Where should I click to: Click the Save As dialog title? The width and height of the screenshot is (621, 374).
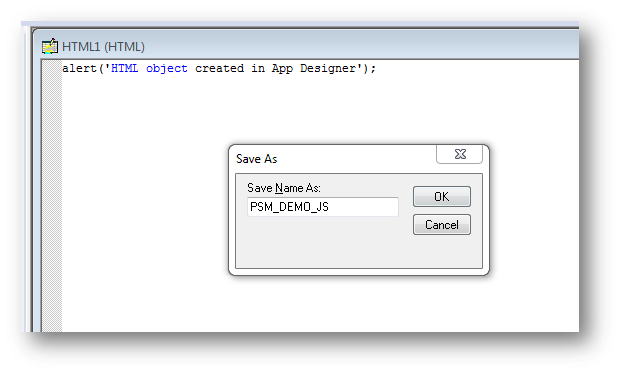(x=257, y=159)
